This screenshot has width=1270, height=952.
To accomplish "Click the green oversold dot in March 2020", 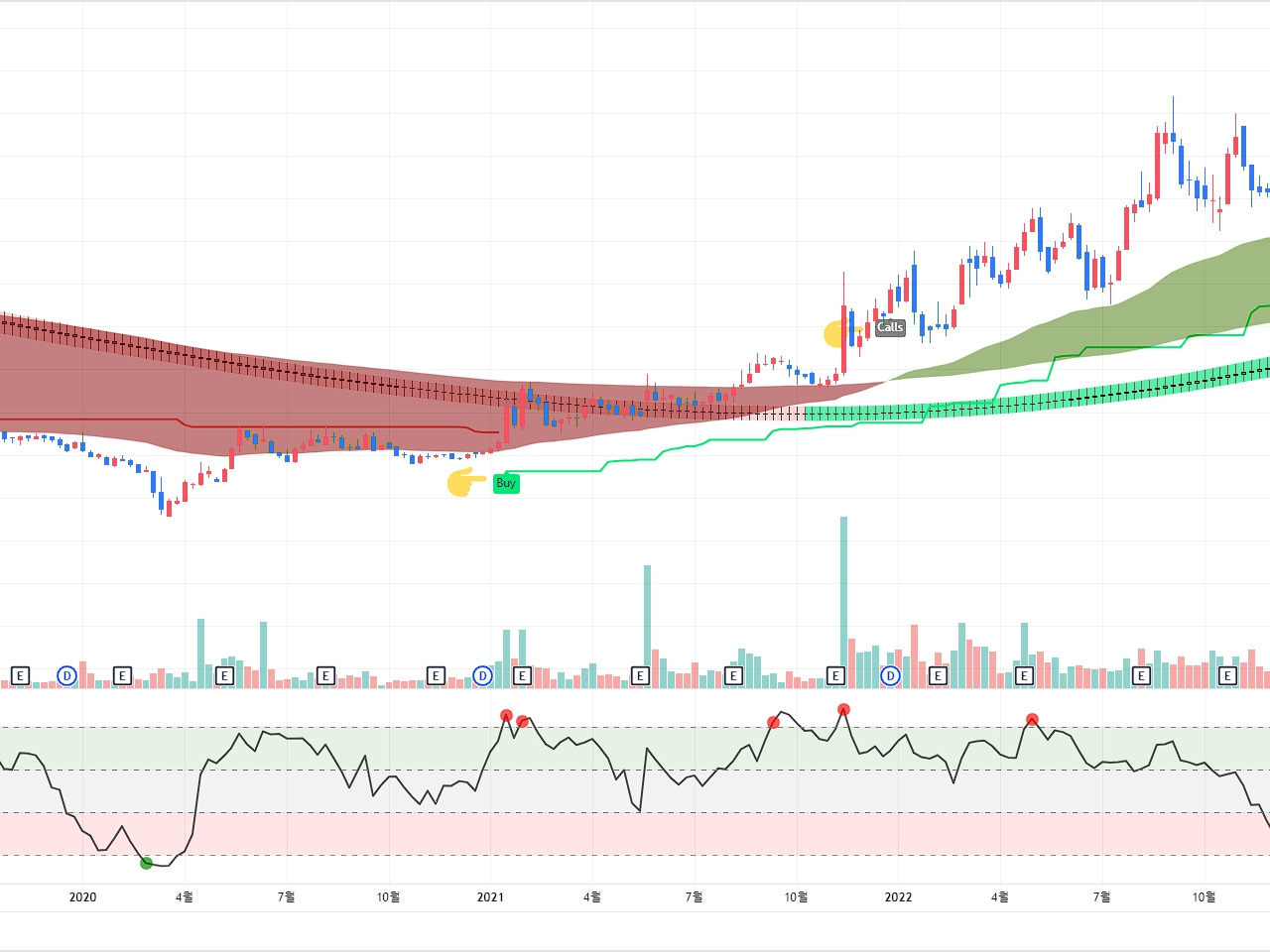I will coord(147,863).
